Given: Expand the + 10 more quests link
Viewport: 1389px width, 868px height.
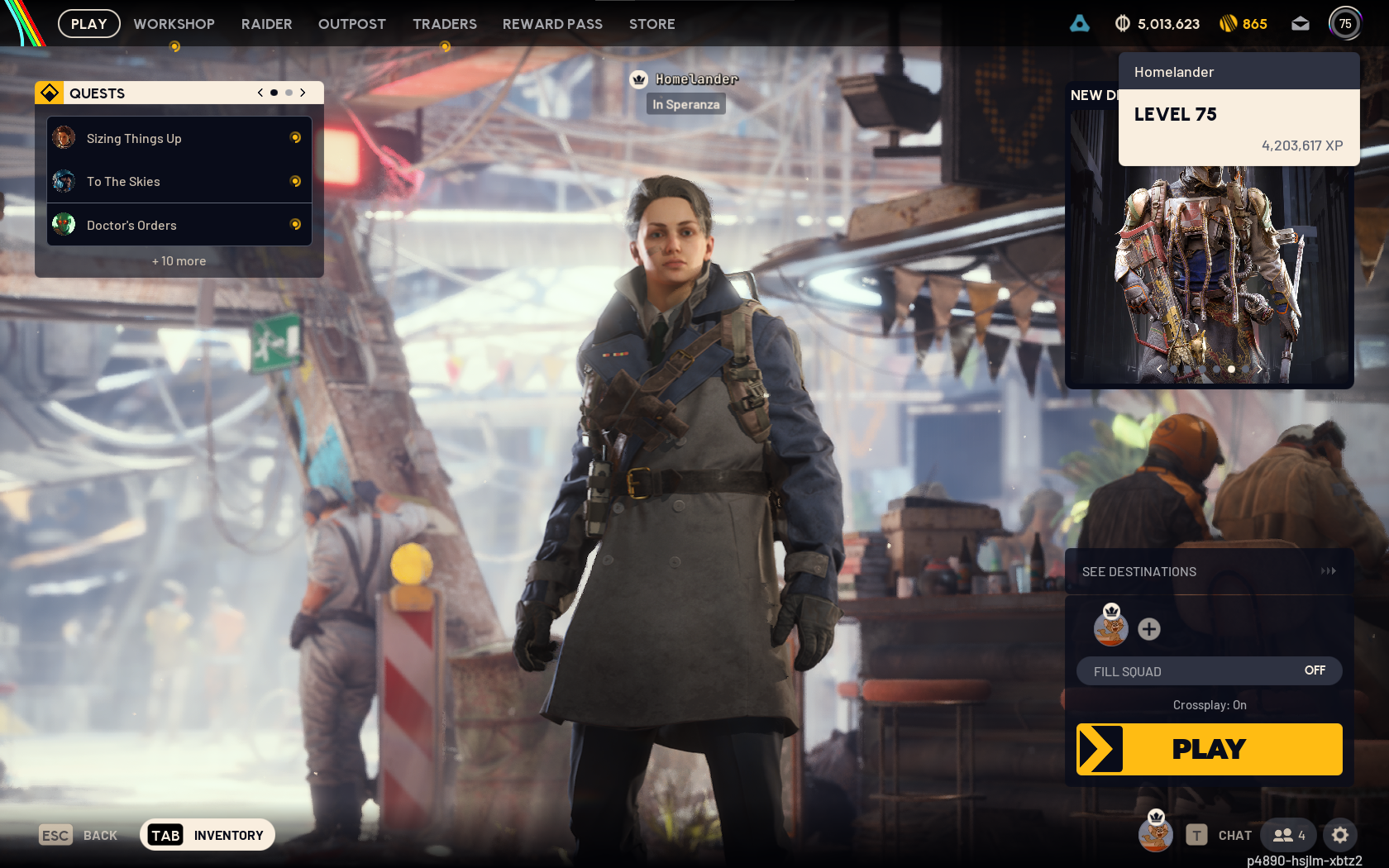Looking at the screenshot, I should pos(179,261).
